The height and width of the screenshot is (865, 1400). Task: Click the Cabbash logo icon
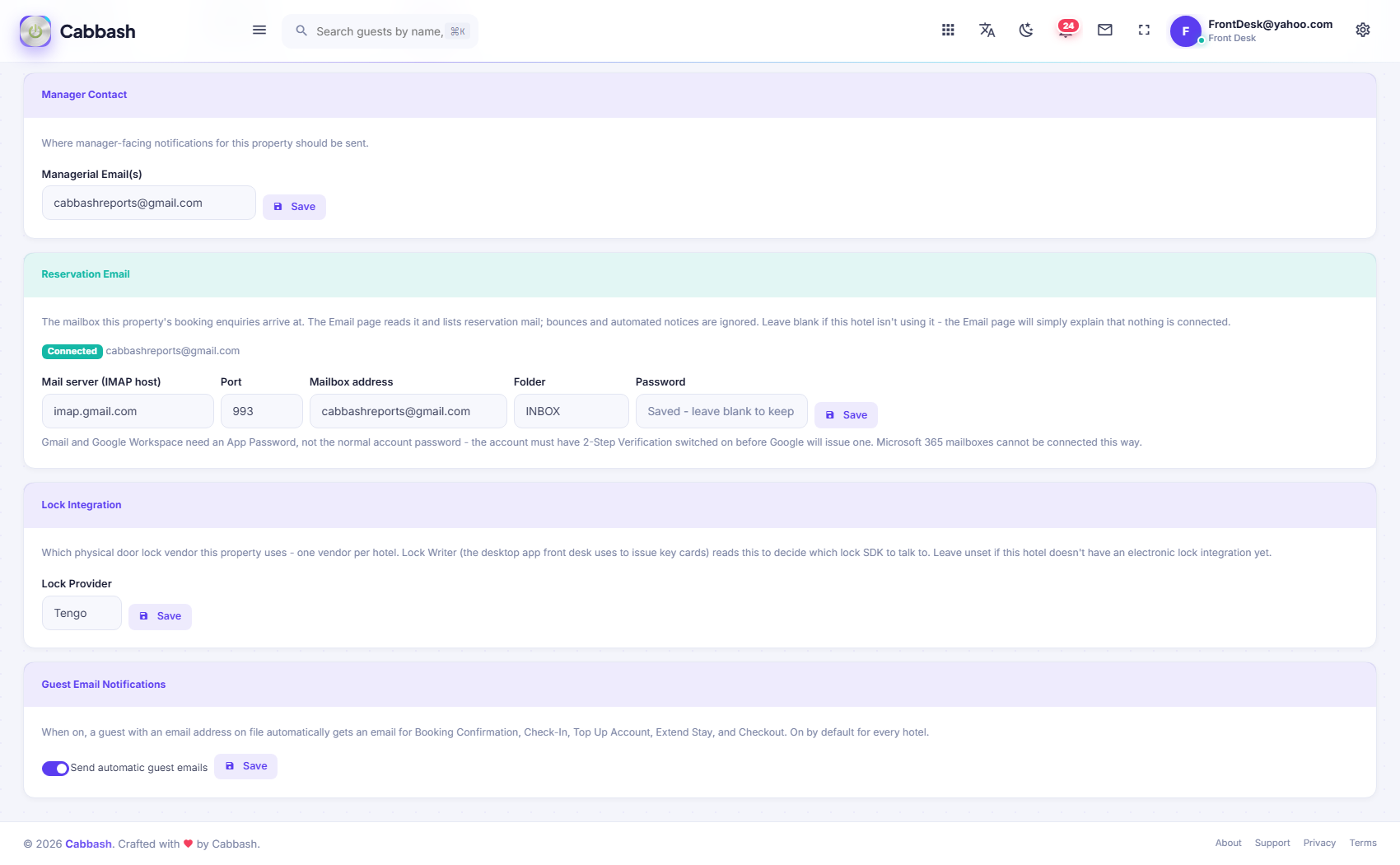tap(35, 31)
